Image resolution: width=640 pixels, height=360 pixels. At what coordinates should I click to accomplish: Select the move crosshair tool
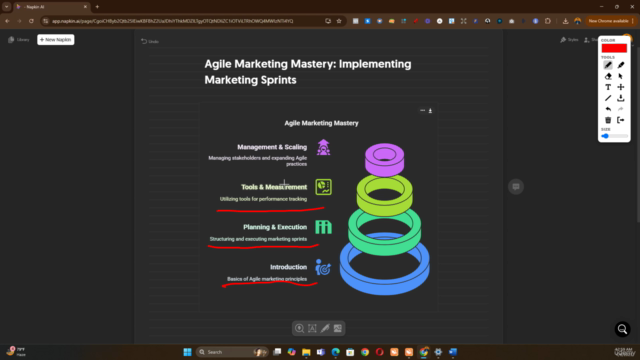click(x=621, y=87)
